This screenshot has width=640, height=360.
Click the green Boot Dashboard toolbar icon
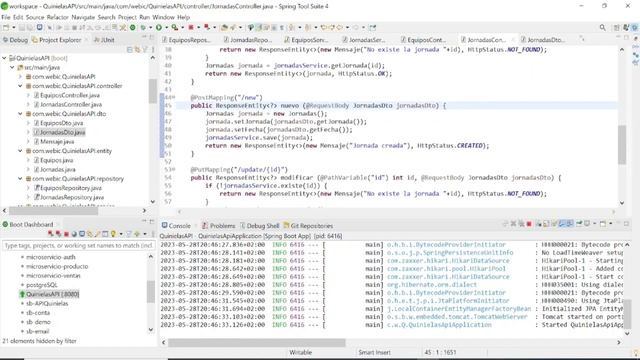(133, 27)
